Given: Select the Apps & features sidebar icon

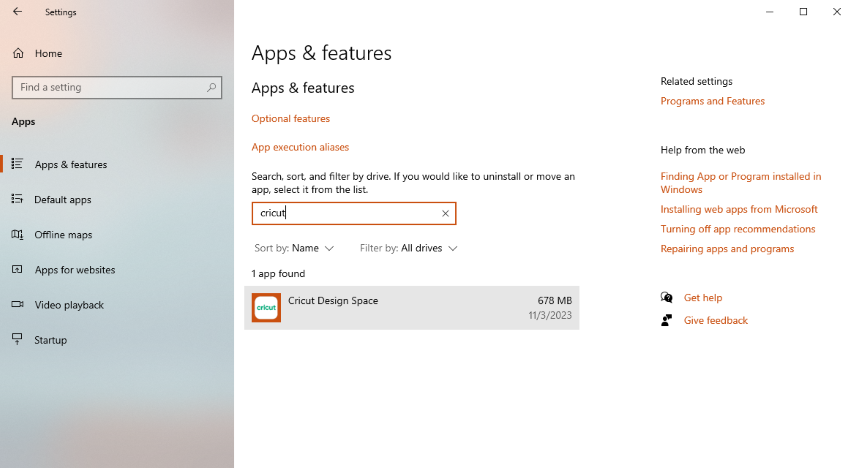Looking at the screenshot, I should pos(17,164).
